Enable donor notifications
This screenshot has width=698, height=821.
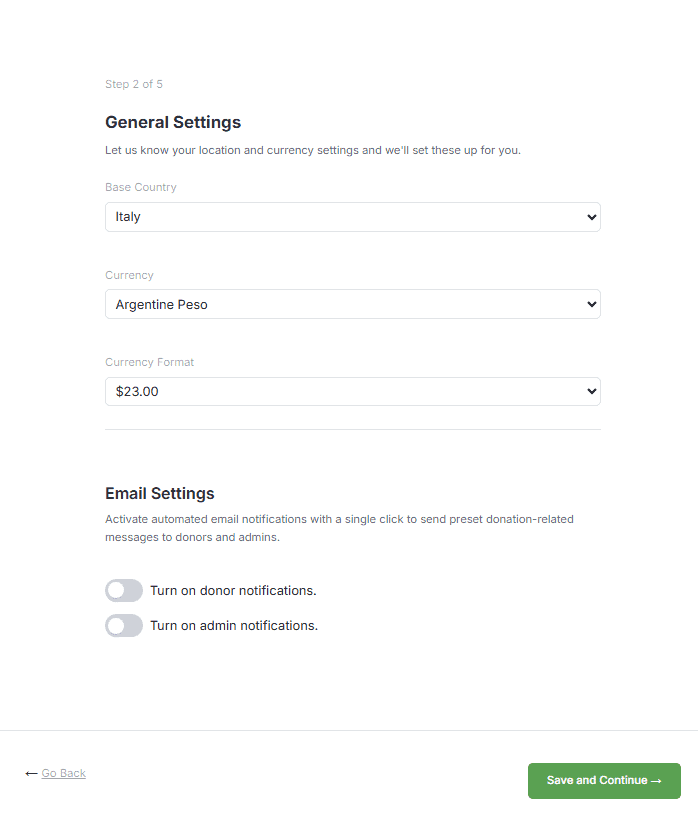(x=123, y=590)
